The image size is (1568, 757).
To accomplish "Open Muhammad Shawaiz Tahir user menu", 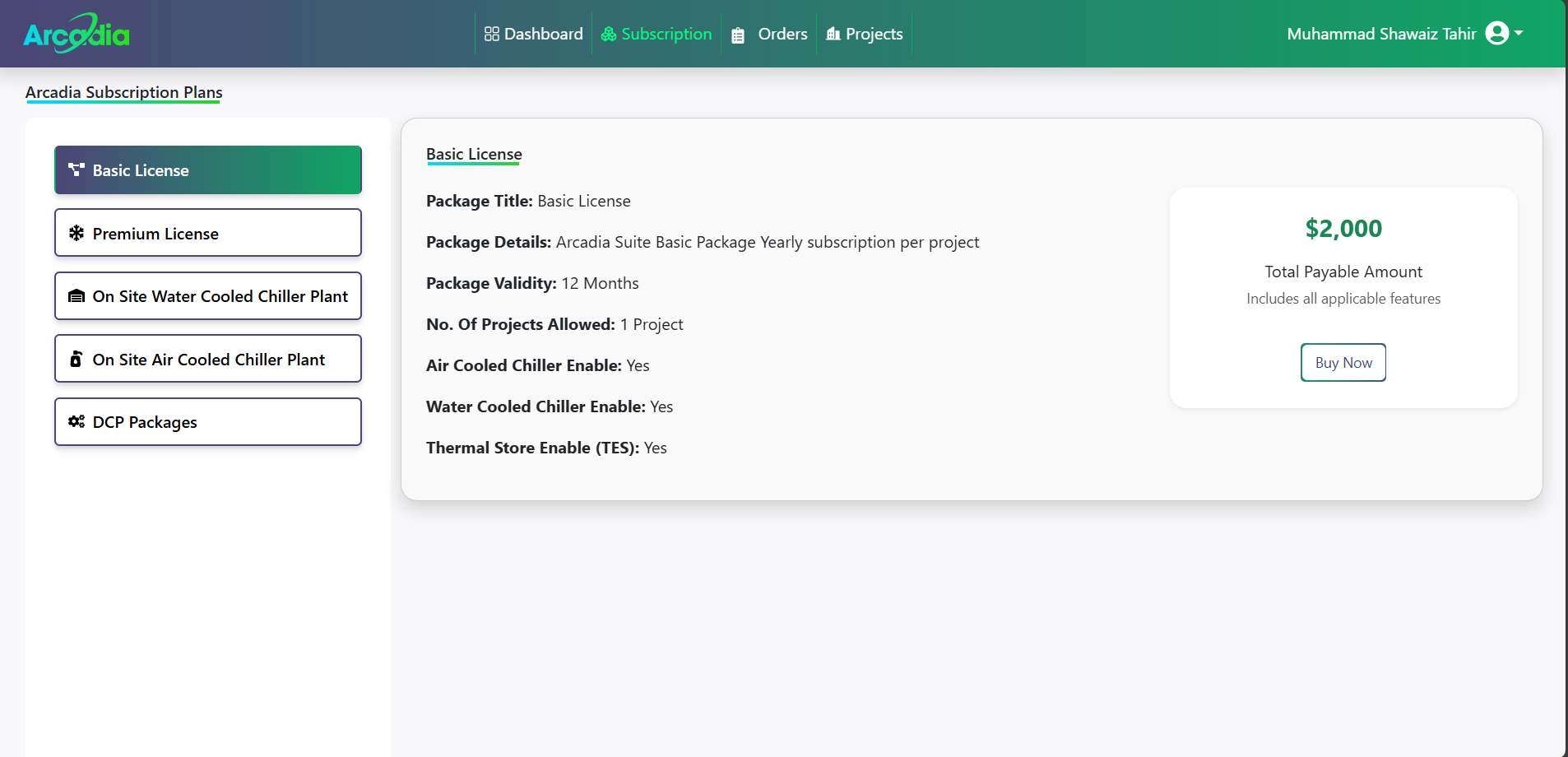I will pyautogui.click(x=1381, y=34).
